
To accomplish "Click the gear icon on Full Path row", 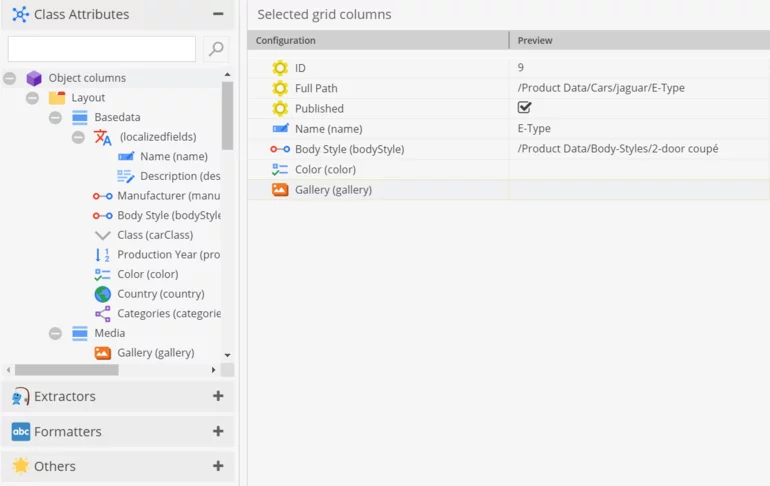I will (x=280, y=88).
